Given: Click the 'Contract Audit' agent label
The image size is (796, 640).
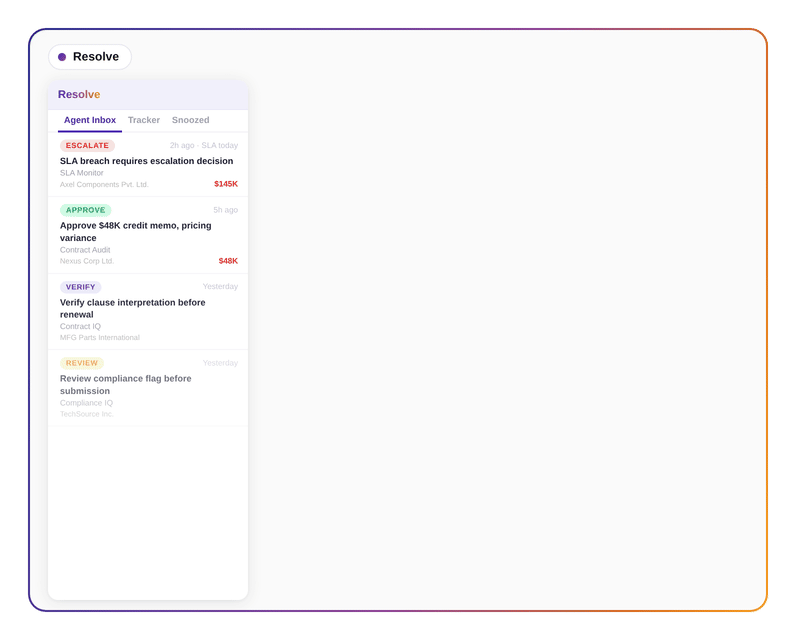Looking at the screenshot, I should coord(85,250).
